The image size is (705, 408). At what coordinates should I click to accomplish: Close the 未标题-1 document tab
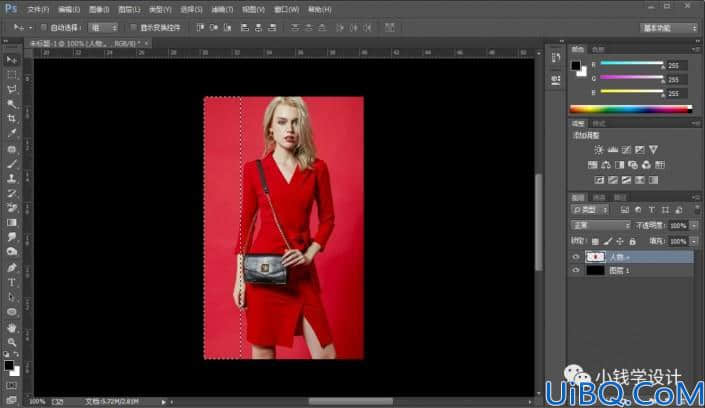(147, 44)
